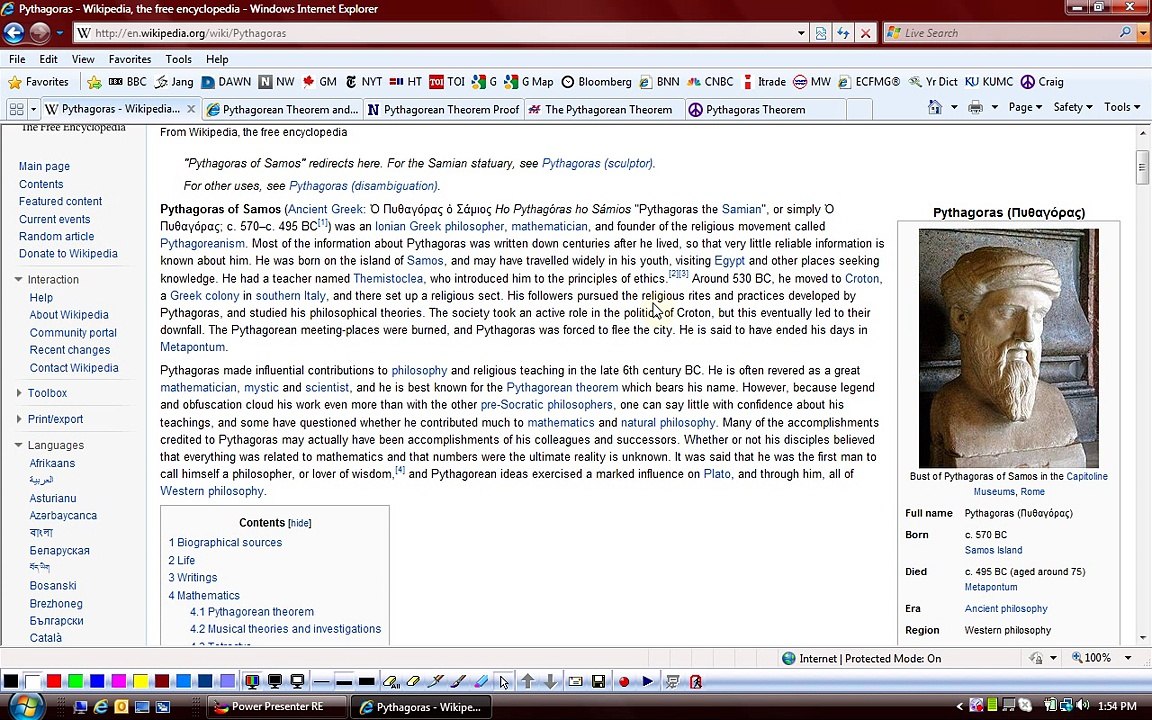Image resolution: width=1152 pixels, height=720 pixels.
Task: Open the Quick Tabs grid view
Action: 16,109
